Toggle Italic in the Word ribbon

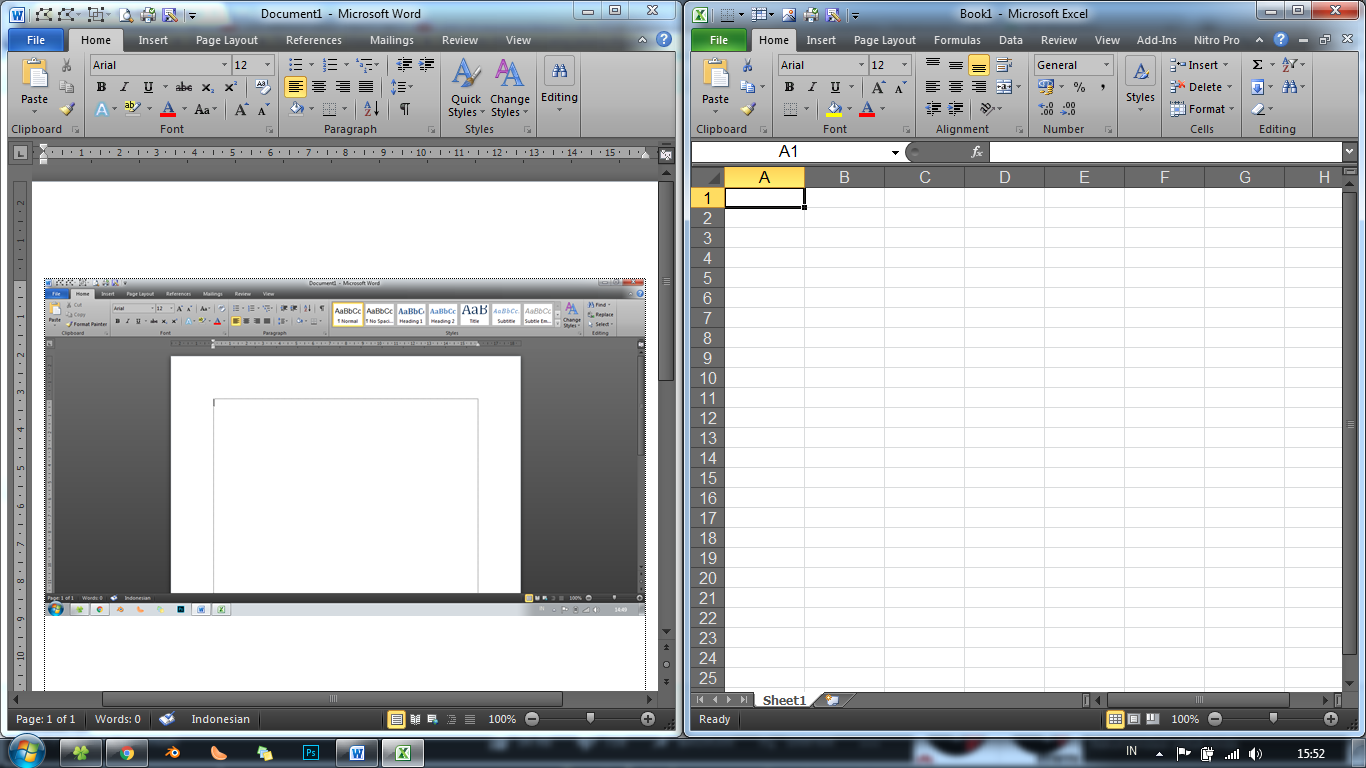coord(125,87)
